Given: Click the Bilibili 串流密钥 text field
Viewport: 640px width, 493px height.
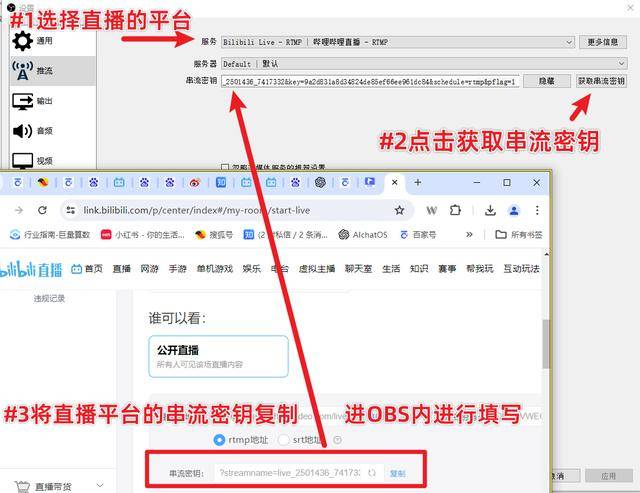Looking at the screenshot, I should tap(290, 473).
